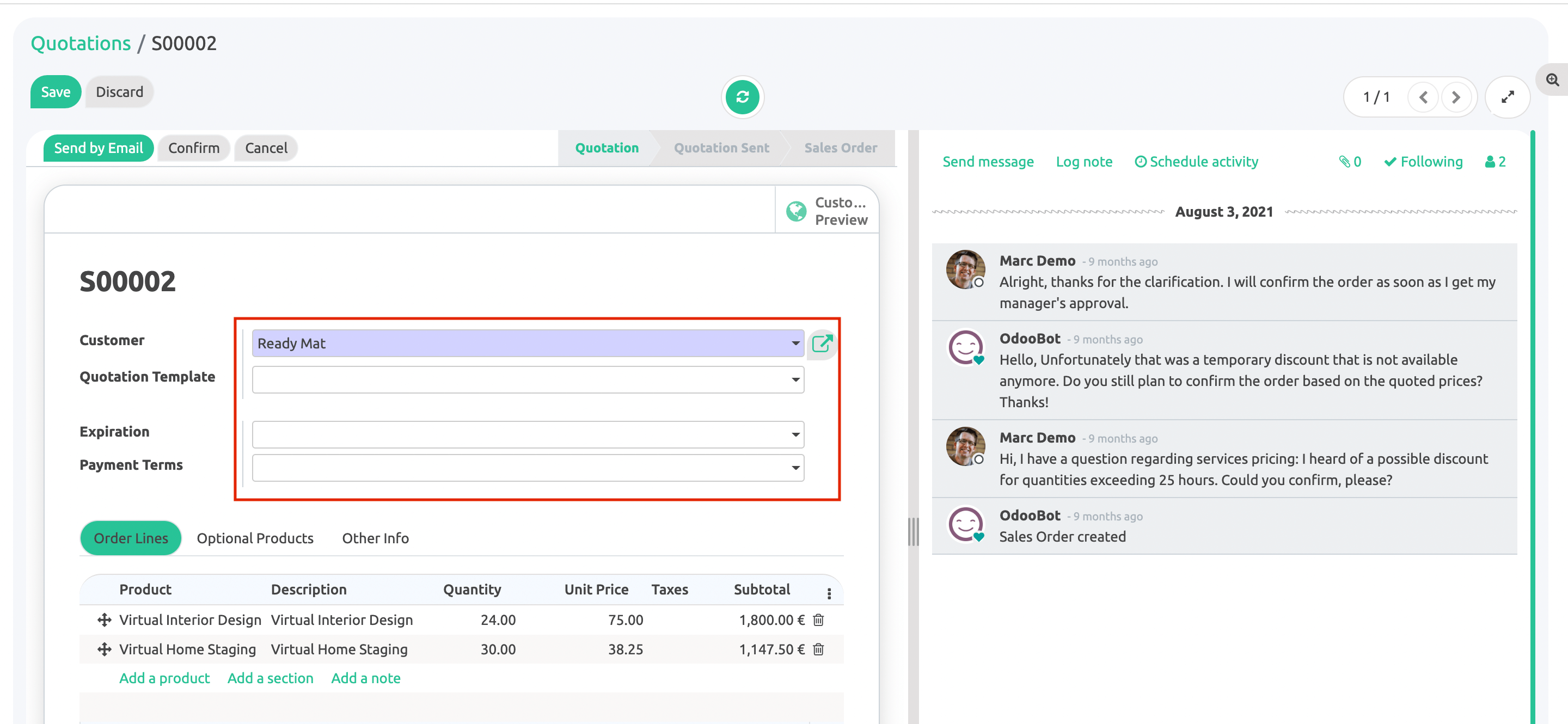This screenshot has height=724, width=1568.
Task: Delete the Virtual Home Staging line
Action: click(x=818, y=649)
